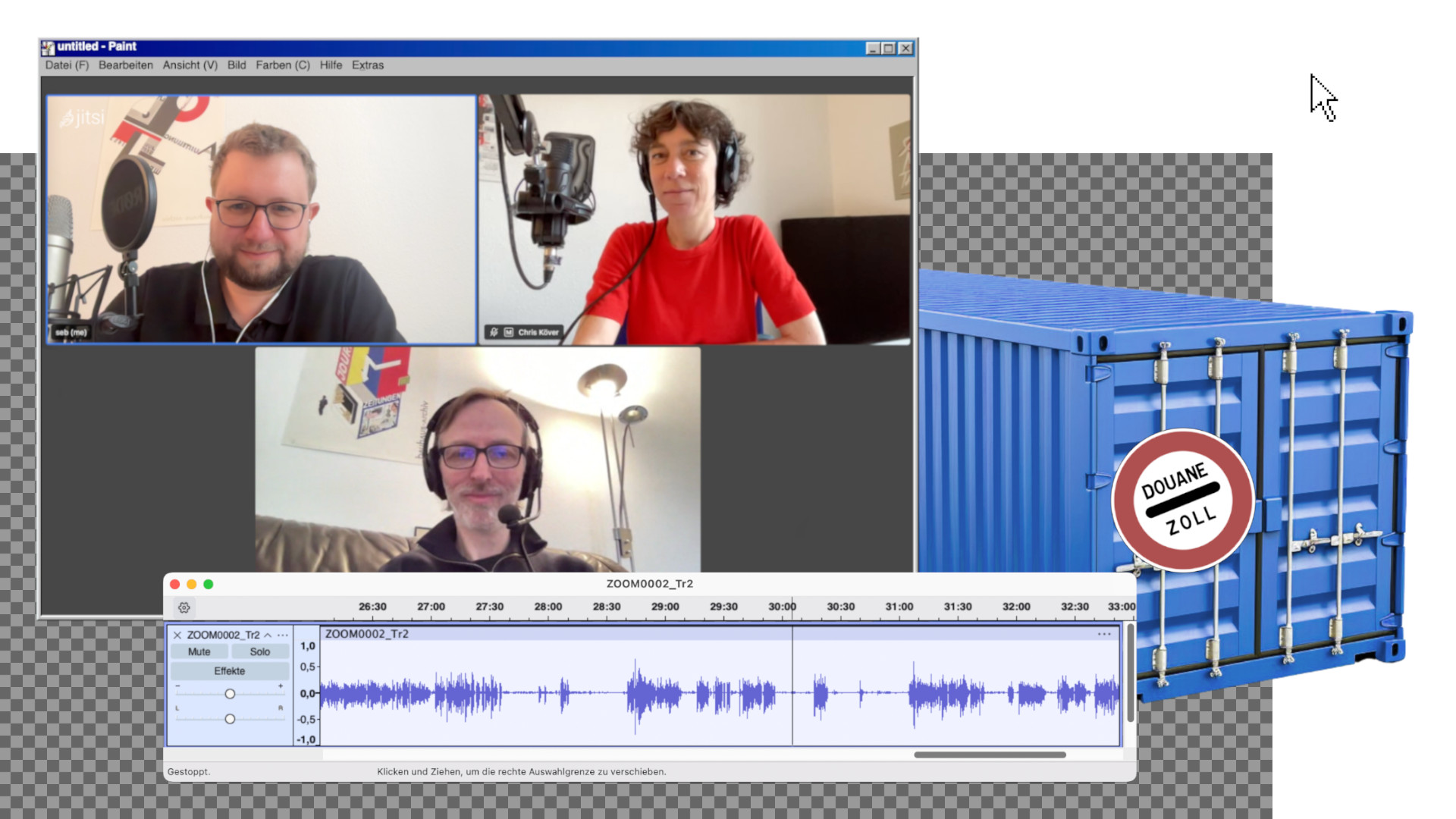1456x819 pixels.
Task: Click the clip options three dots at right
Action: pos(1104,634)
